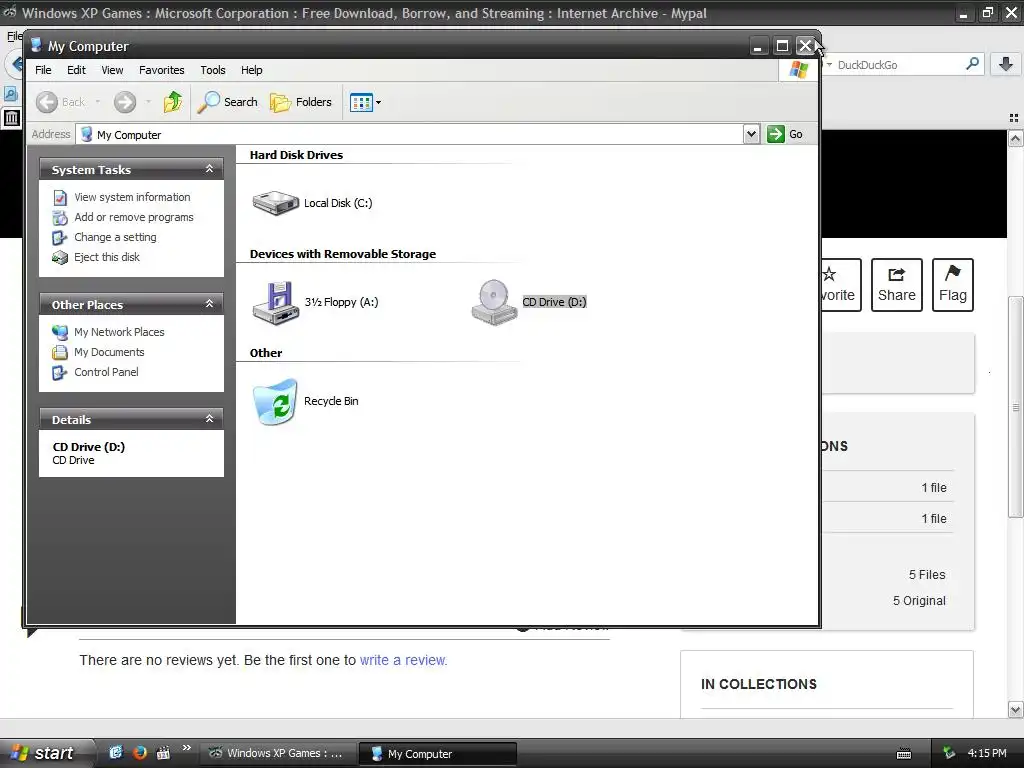The width and height of the screenshot is (1024, 768).
Task: Click the Add or remove programs icon
Action: [59, 217]
